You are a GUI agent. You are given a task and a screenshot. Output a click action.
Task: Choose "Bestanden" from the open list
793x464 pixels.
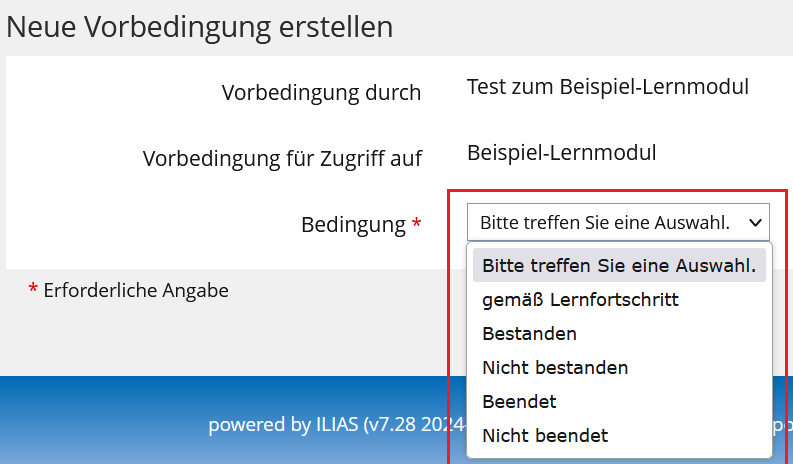pyautogui.click(x=529, y=333)
